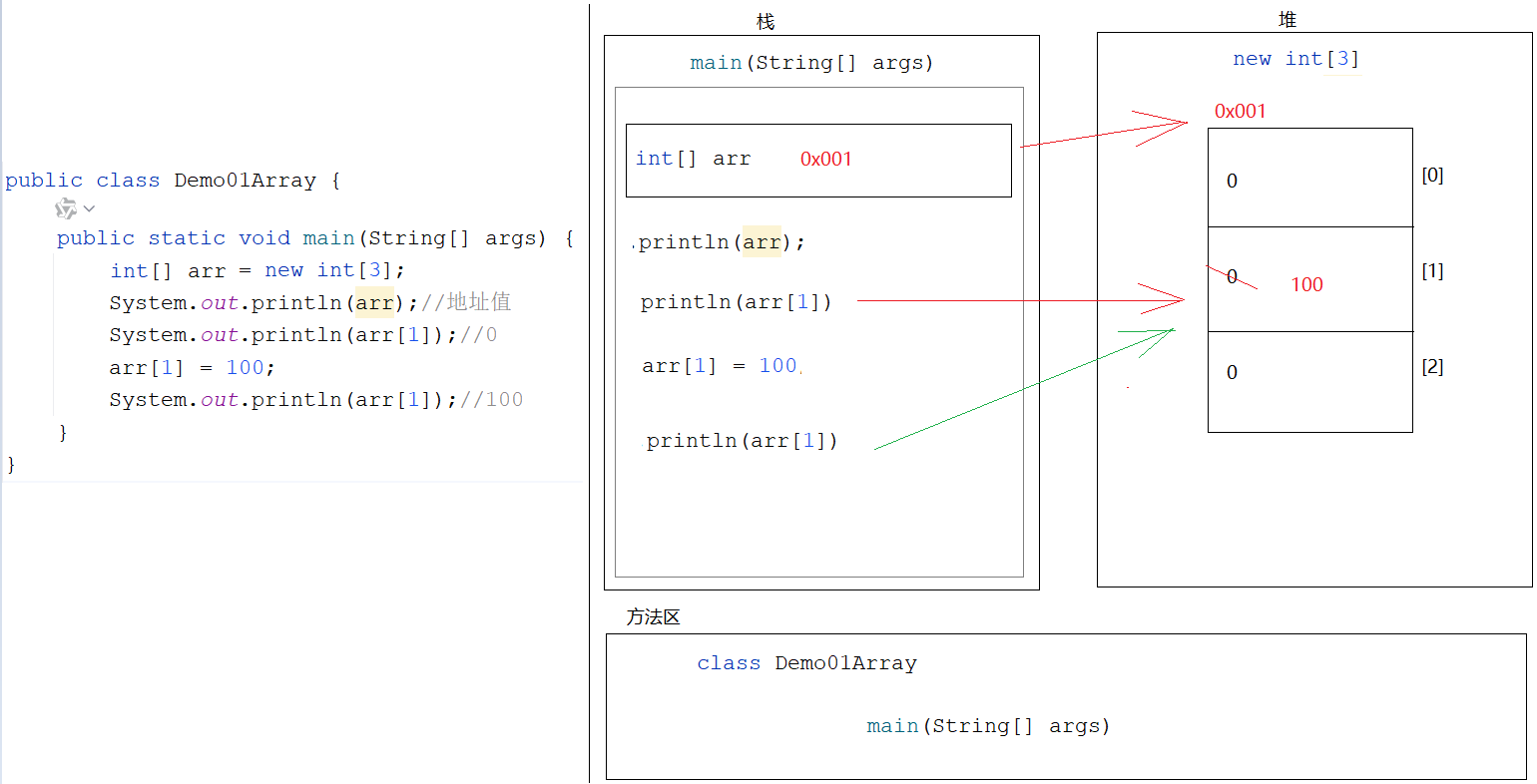Select the 堆 heap label at top
The height and width of the screenshot is (784, 1537).
pos(1287,20)
